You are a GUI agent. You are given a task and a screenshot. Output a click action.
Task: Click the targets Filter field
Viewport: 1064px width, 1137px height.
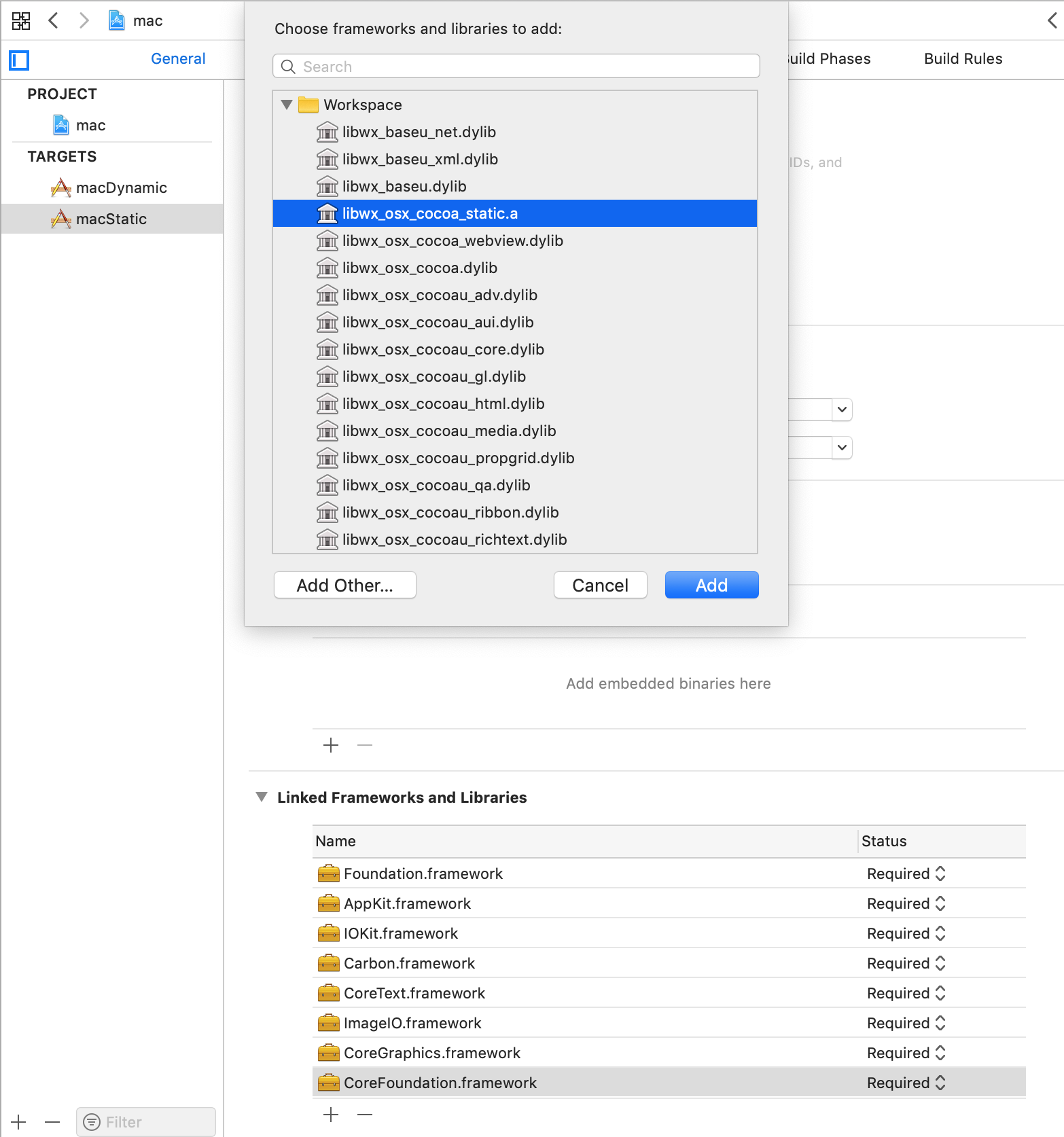tap(146, 1122)
